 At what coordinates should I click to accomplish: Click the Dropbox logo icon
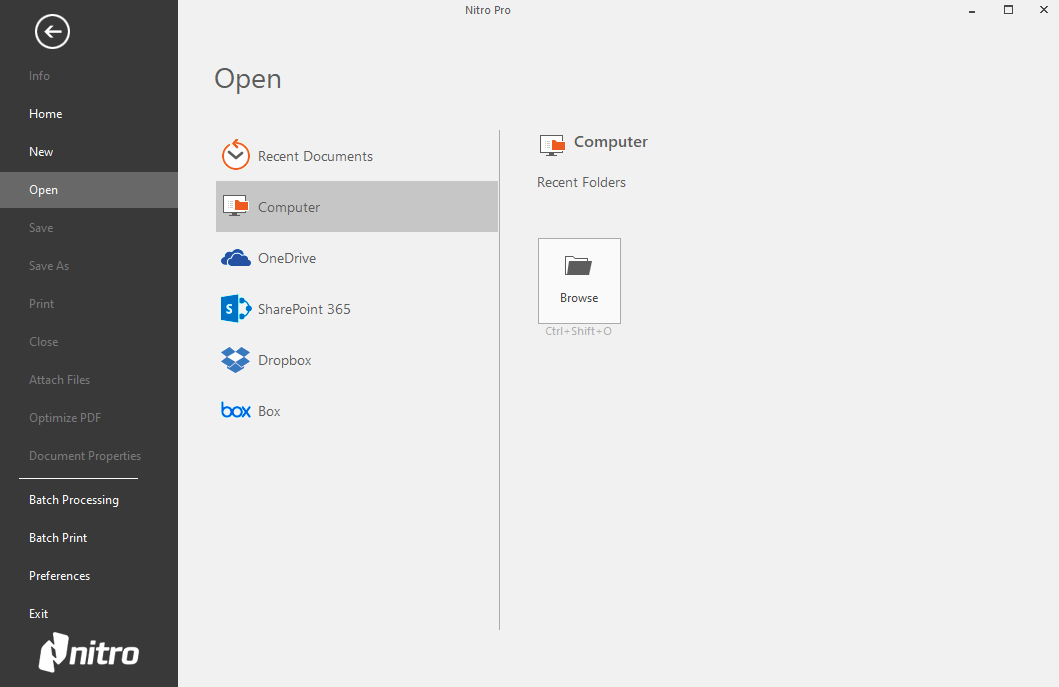click(x=235, y=360)
